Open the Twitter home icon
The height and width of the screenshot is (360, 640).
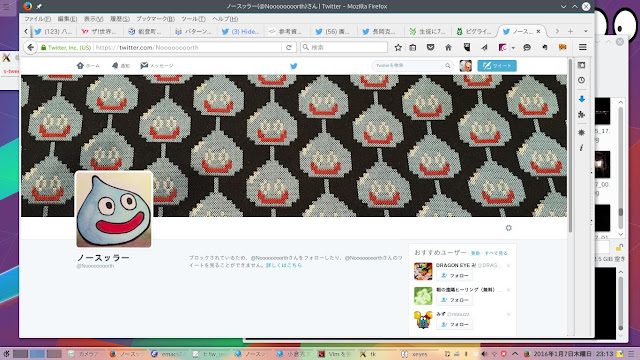pos(88,66)
